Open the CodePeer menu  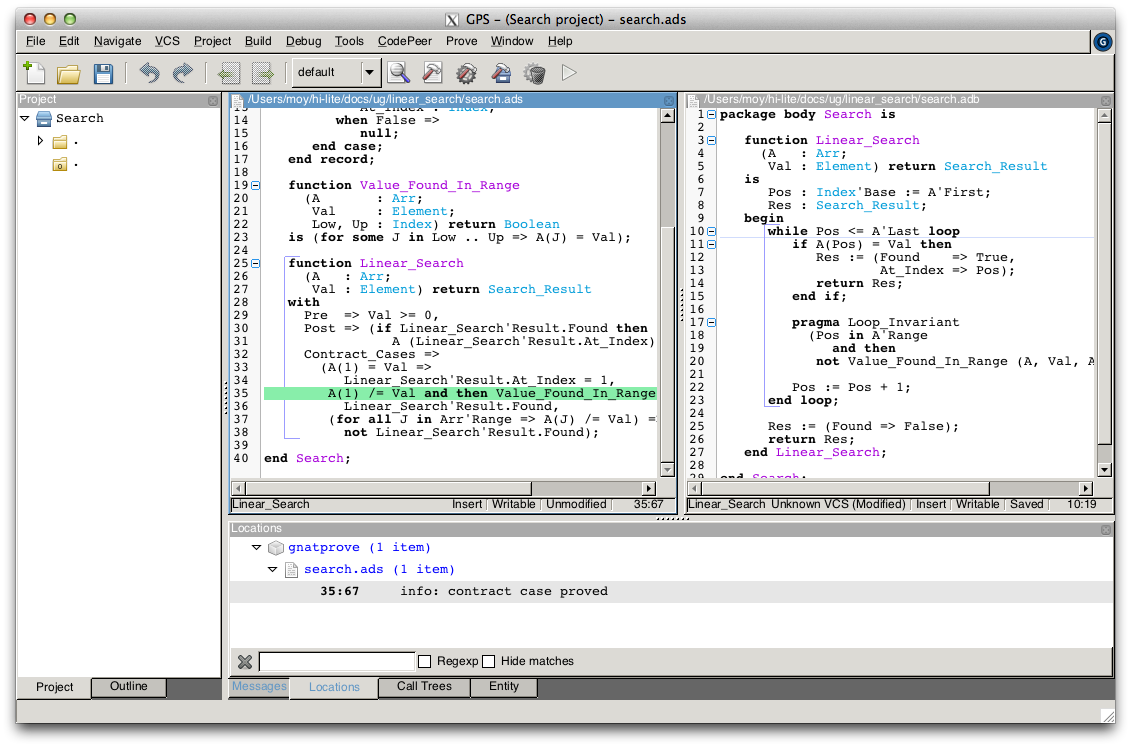coord(405,41)
